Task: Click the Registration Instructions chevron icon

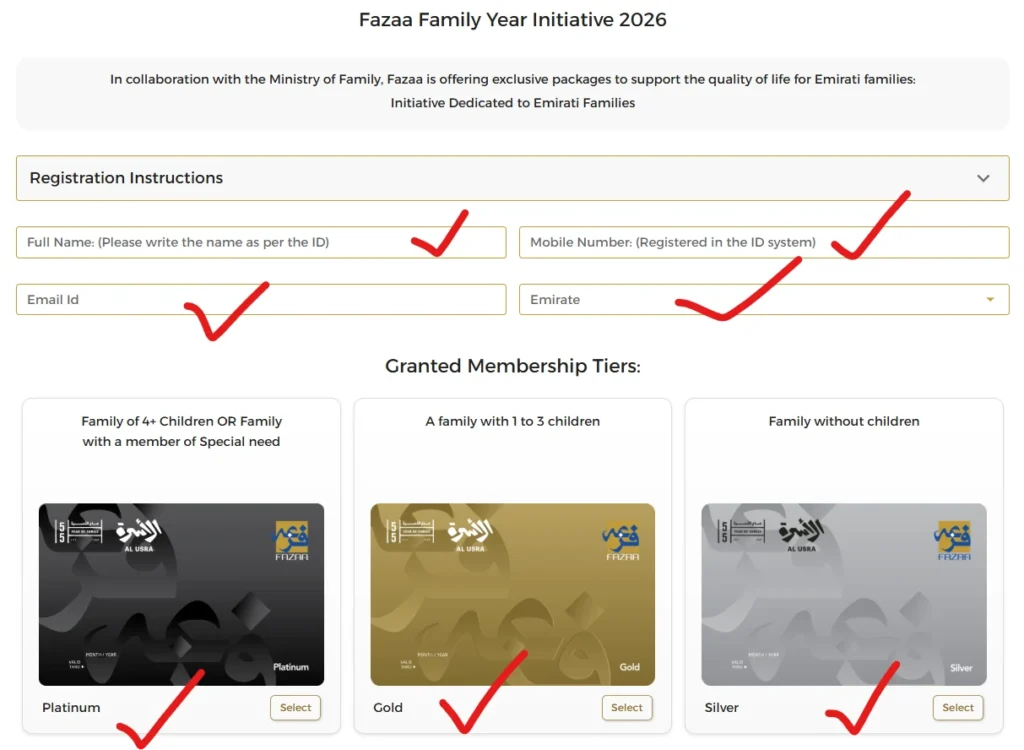Action: (983, 178)
